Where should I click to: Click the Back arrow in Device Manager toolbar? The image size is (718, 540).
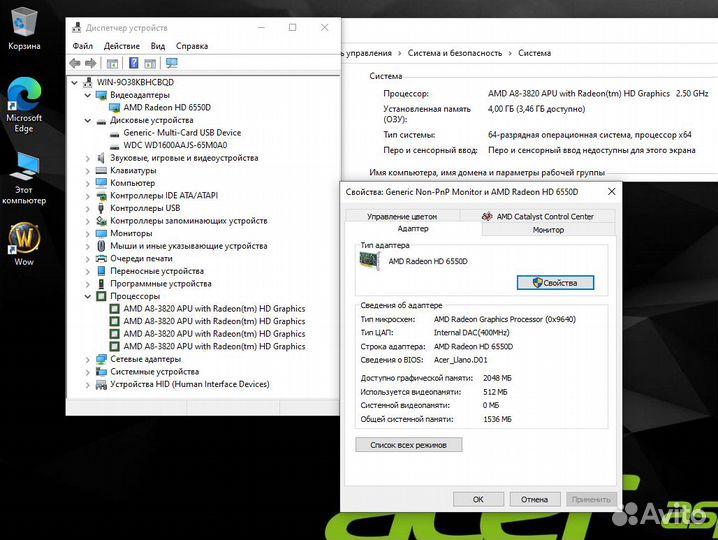pyautogui.click(x=75, y=63)
